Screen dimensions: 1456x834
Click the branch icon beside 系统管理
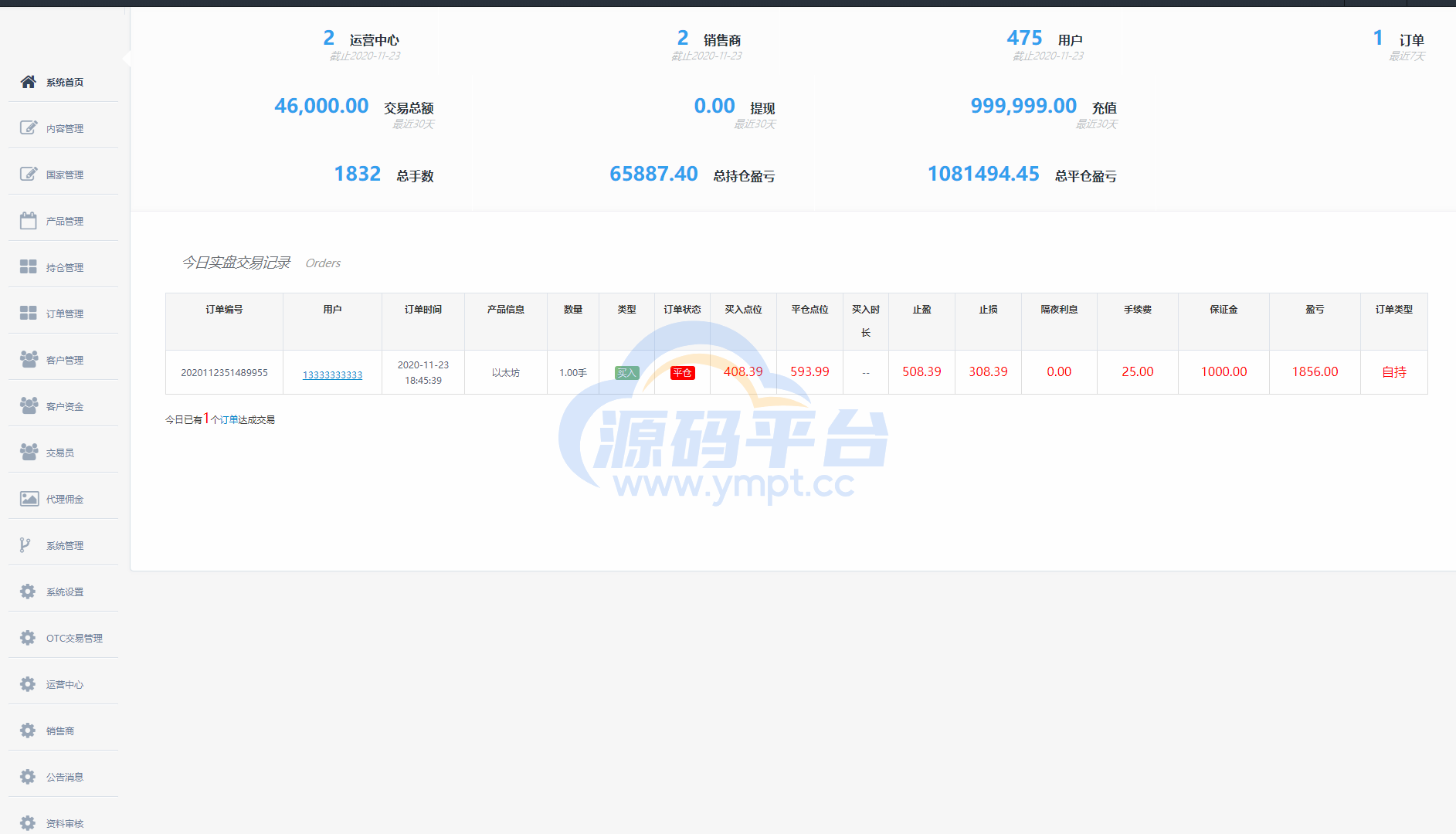[25, 545]
